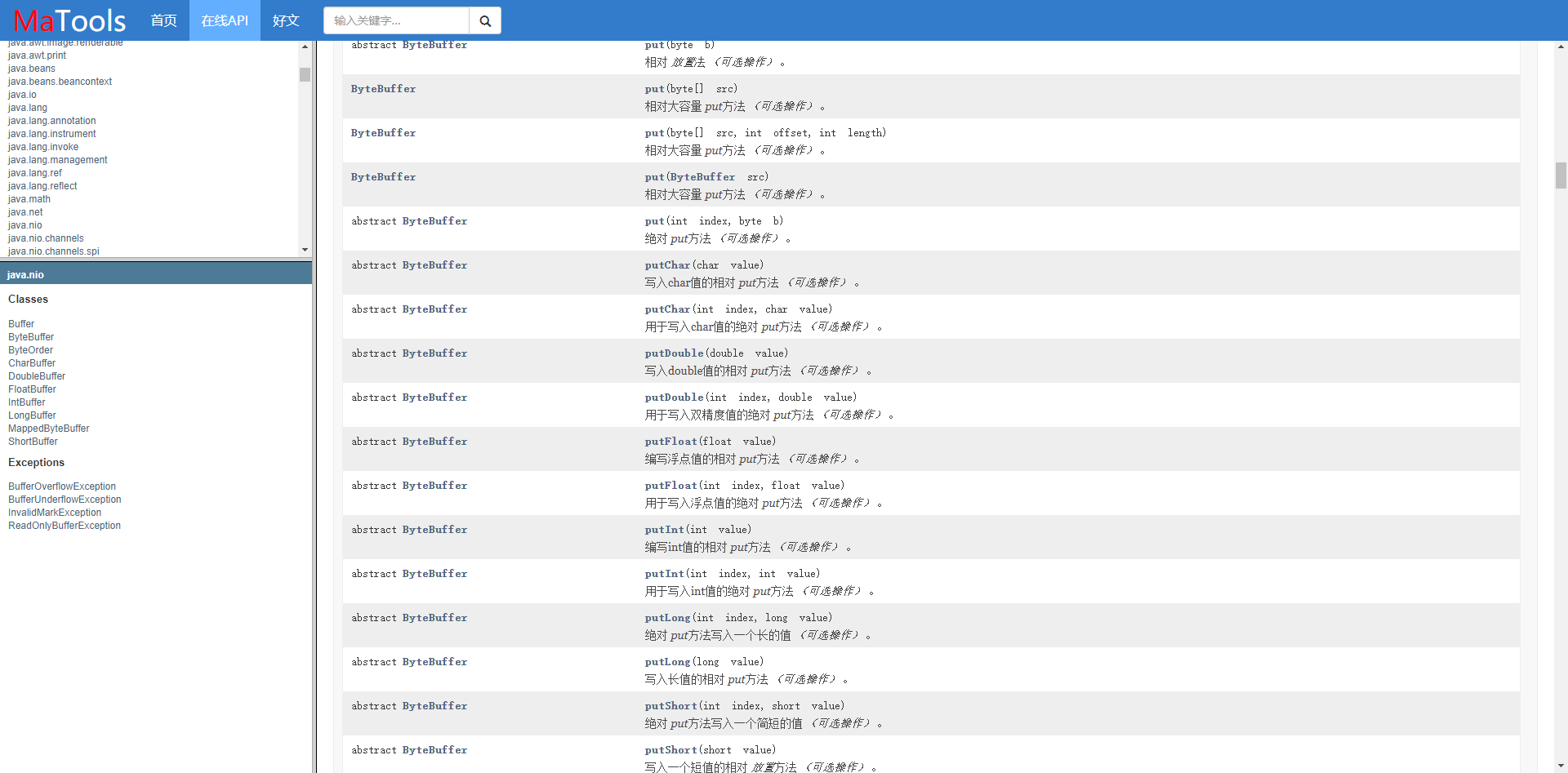Click the putDouble(double value) method link
The image size is (1568, 773).
coord(674,353)
